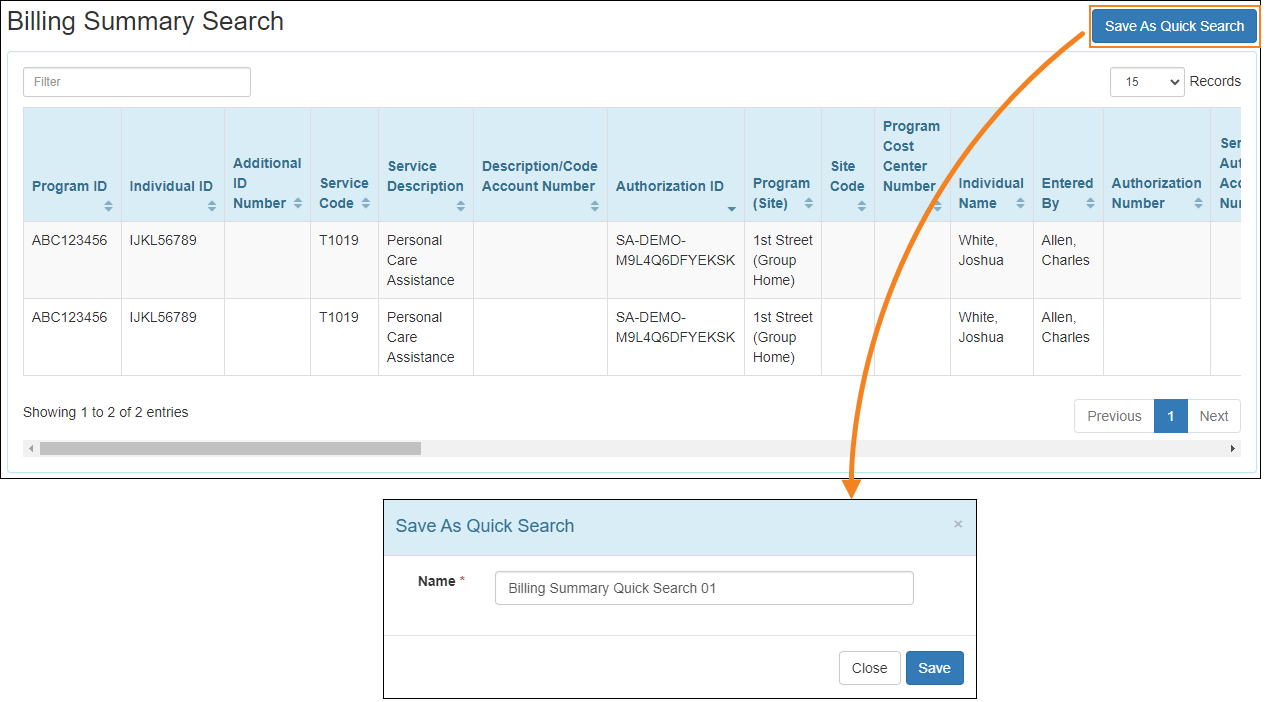Close the Save As Quick Search dialog (x)
Screen dimensions: 1266x702
[x=958, y=524]
